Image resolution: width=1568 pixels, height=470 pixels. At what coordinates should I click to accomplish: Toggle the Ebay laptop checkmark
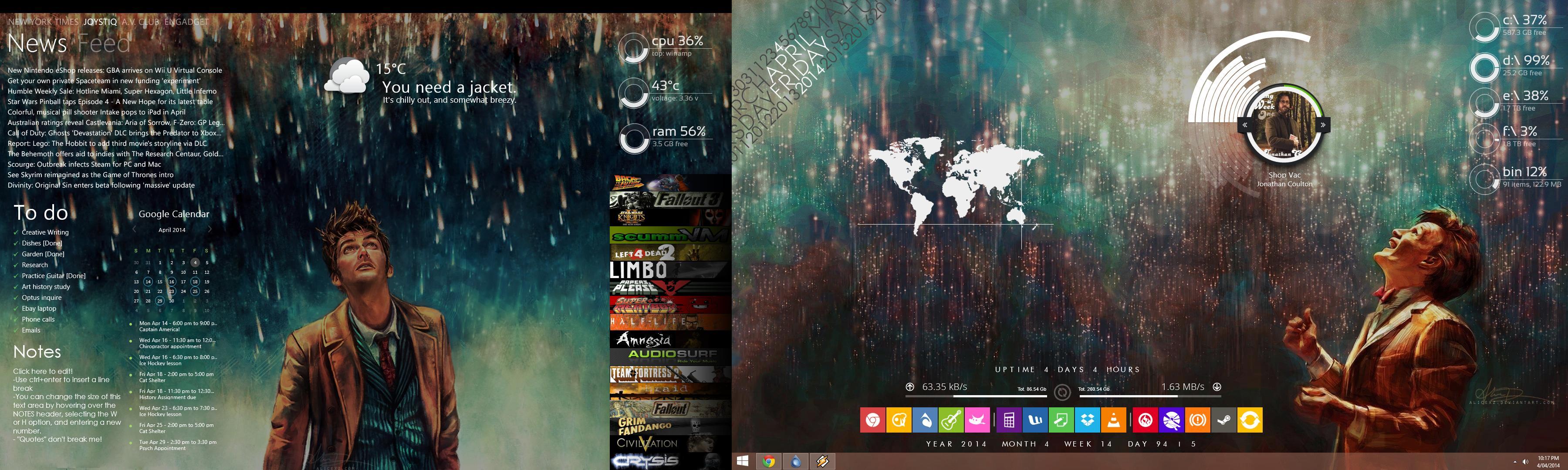tap(16, 309)
